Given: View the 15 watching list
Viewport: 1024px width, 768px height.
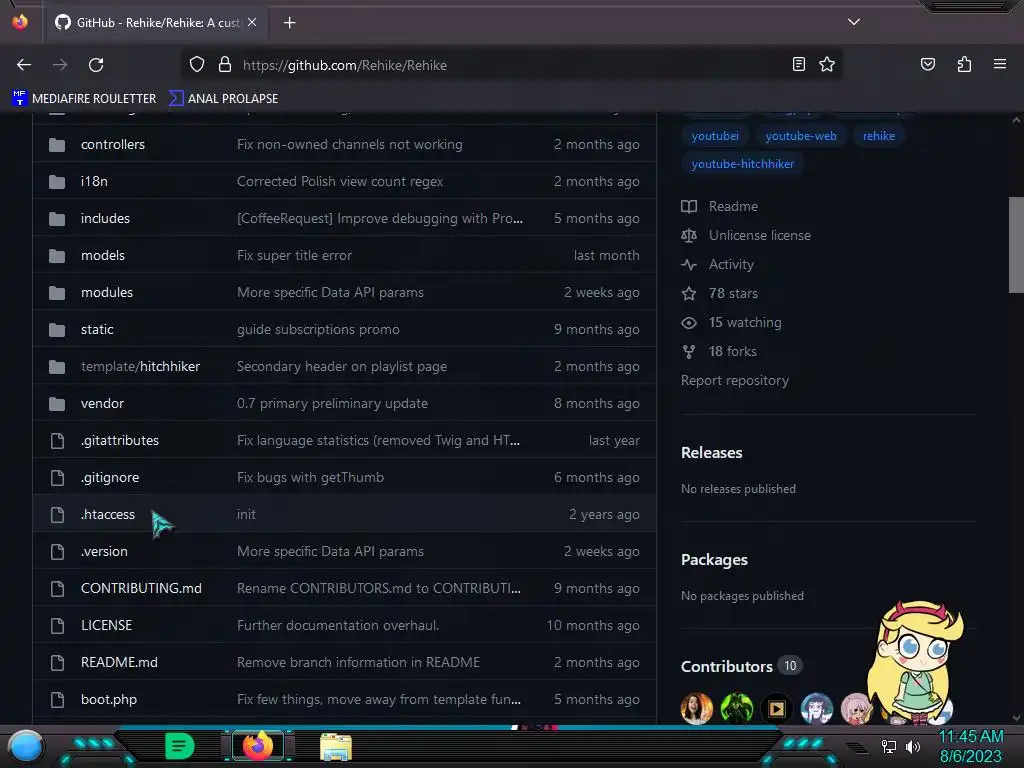Looking at the screenshot, I should 731,323.
